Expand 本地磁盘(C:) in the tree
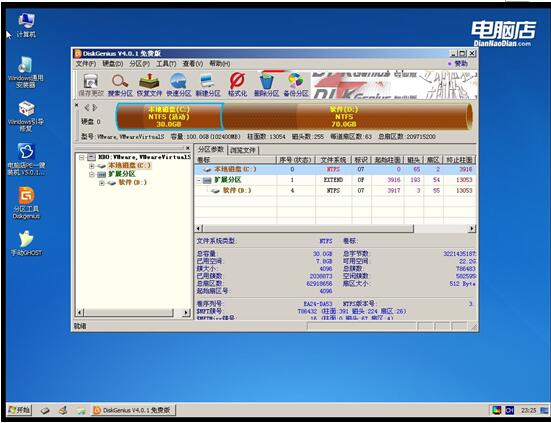The height and width of the screenshot is (423, 551). tap(92, 165)
